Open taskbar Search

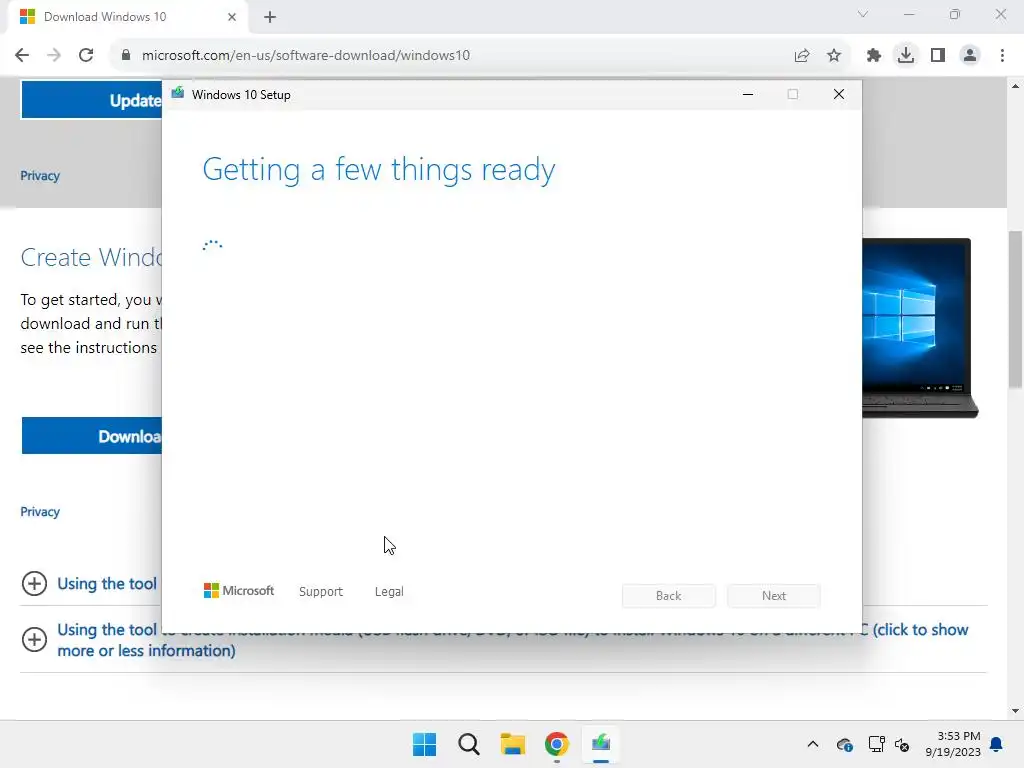click(x=469, y=744)
